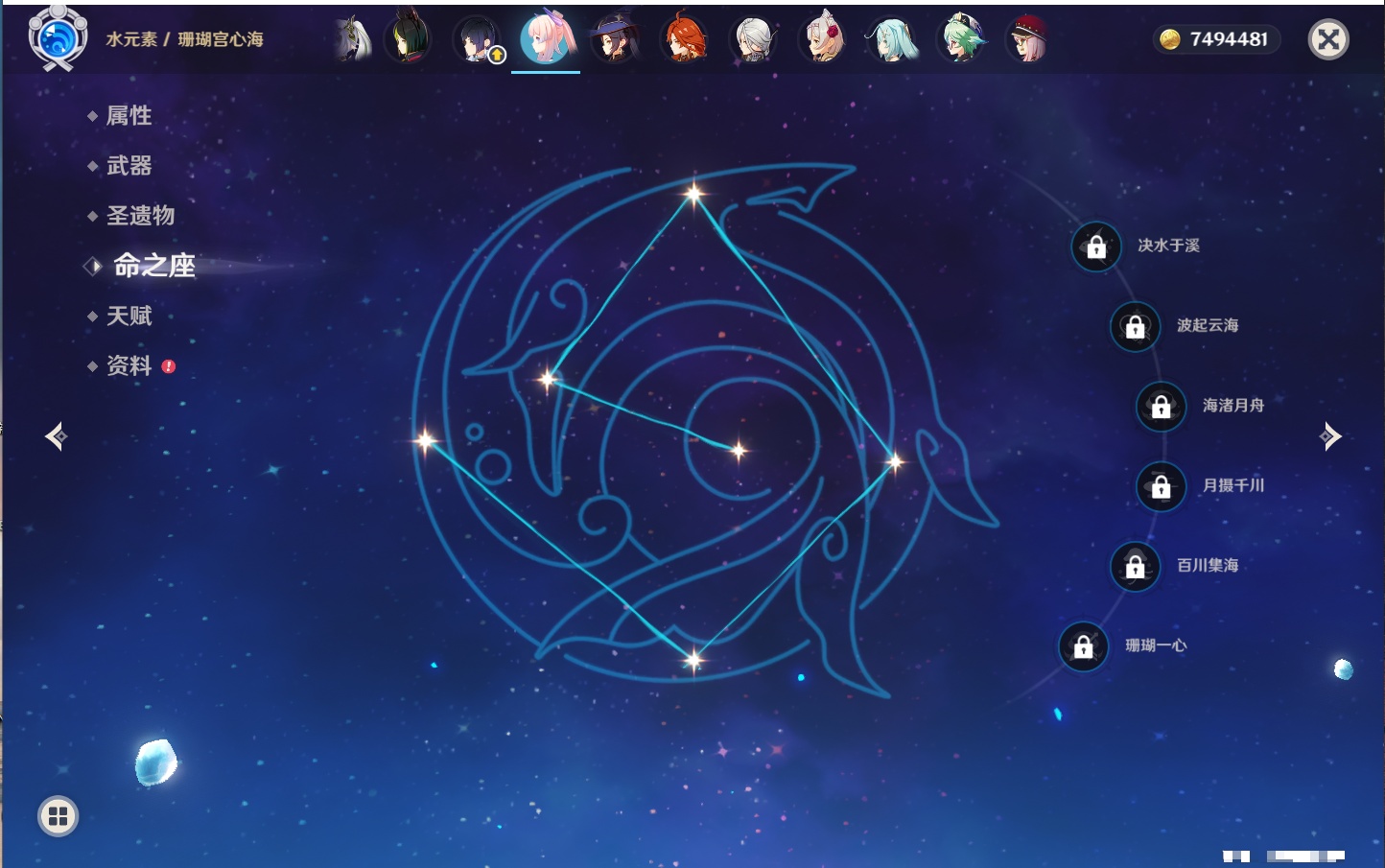The image size is (1385, 868).
Task: Choose the red-beret character avatar
Action: coord(1028,39)
